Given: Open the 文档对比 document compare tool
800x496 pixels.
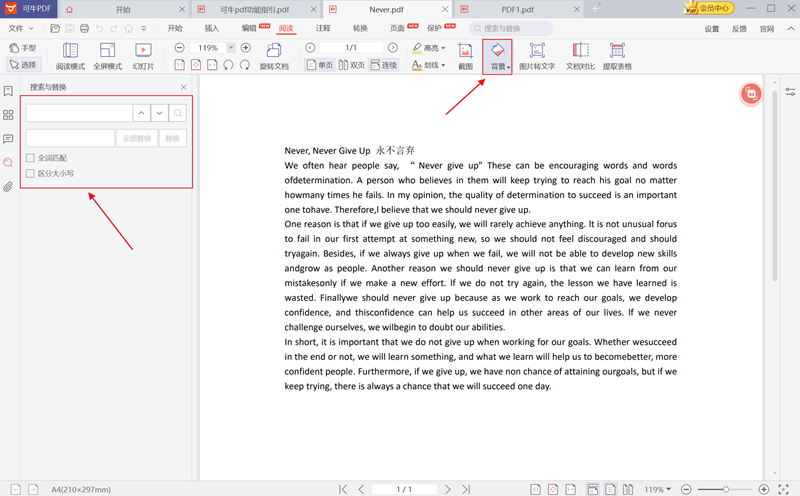Looking at the screenshot, I should 580,55.
